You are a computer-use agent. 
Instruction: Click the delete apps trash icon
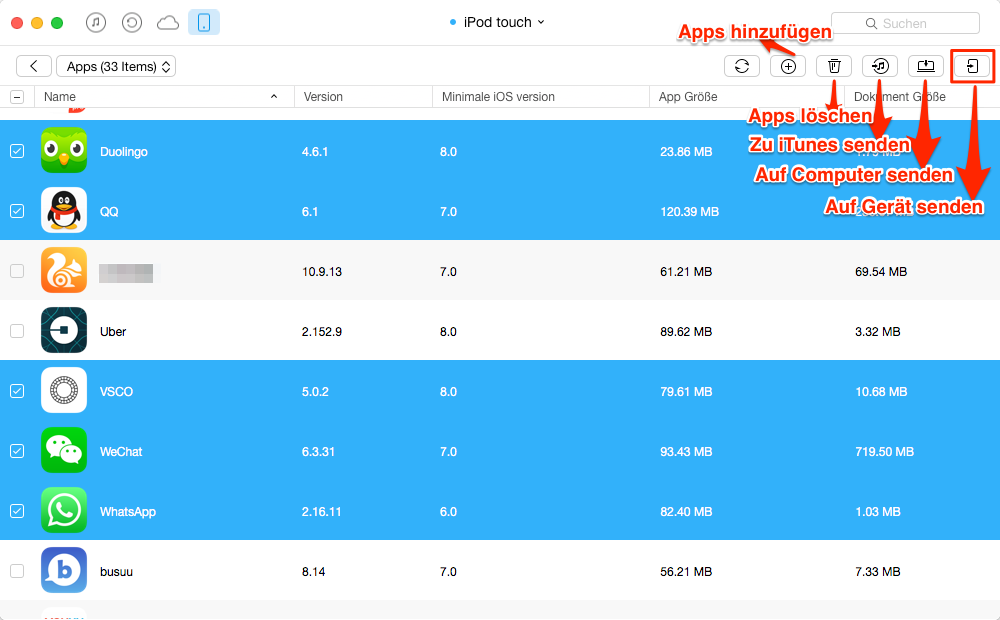(x=834, y=66)
